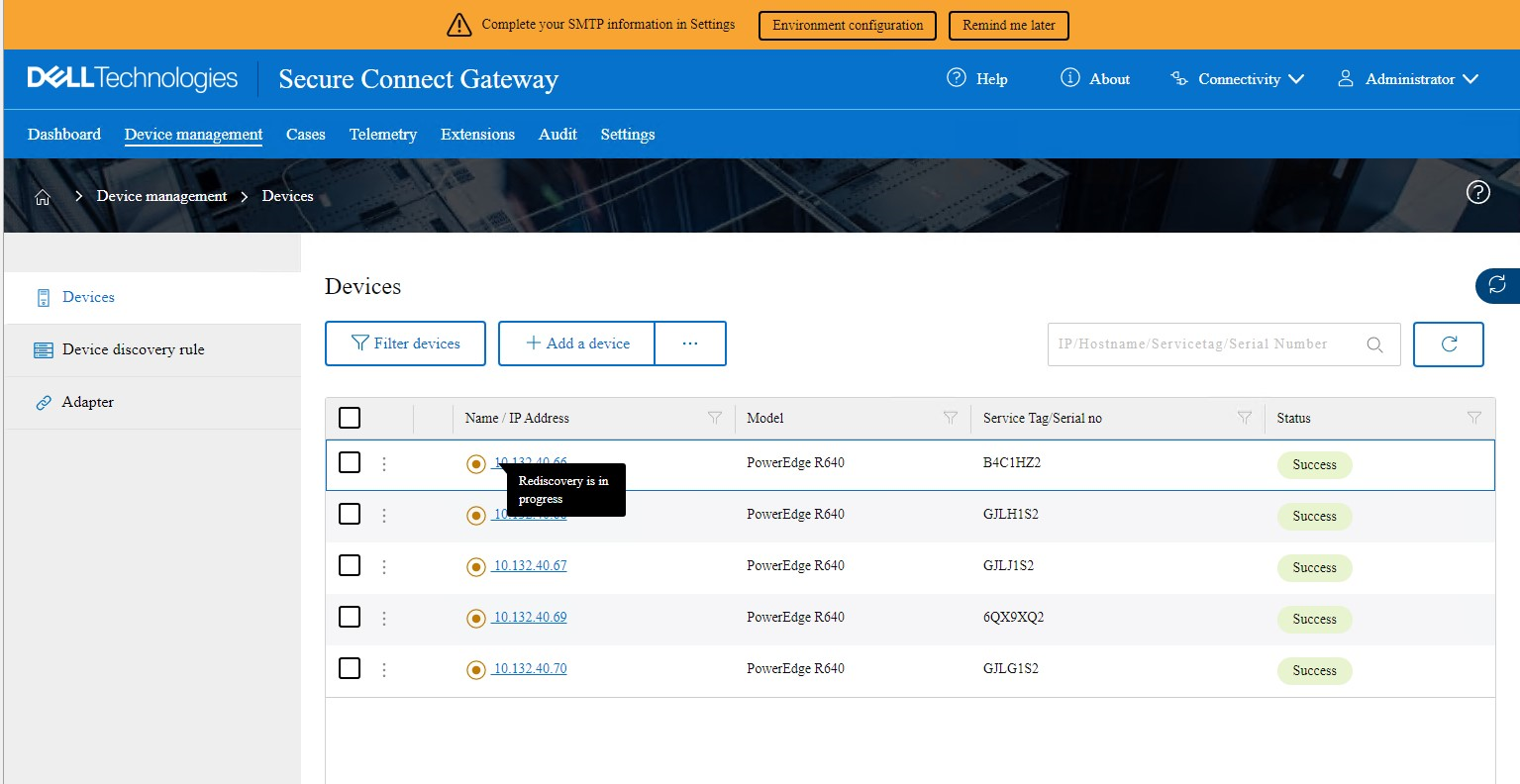1520x784 pixels.
Task: Open device link 10.132.40.69
Action: coord(530,618)
